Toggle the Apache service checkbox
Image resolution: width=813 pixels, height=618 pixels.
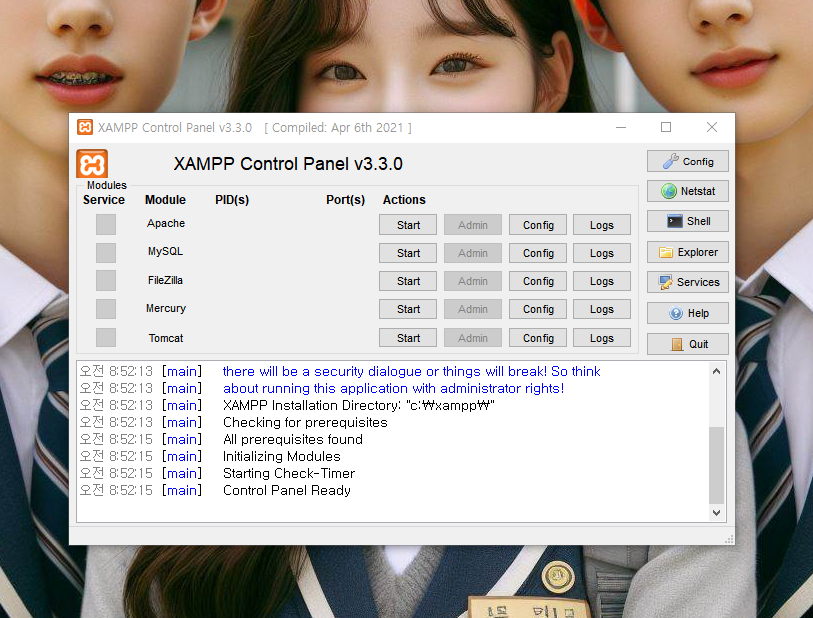[x=106, y=224]
